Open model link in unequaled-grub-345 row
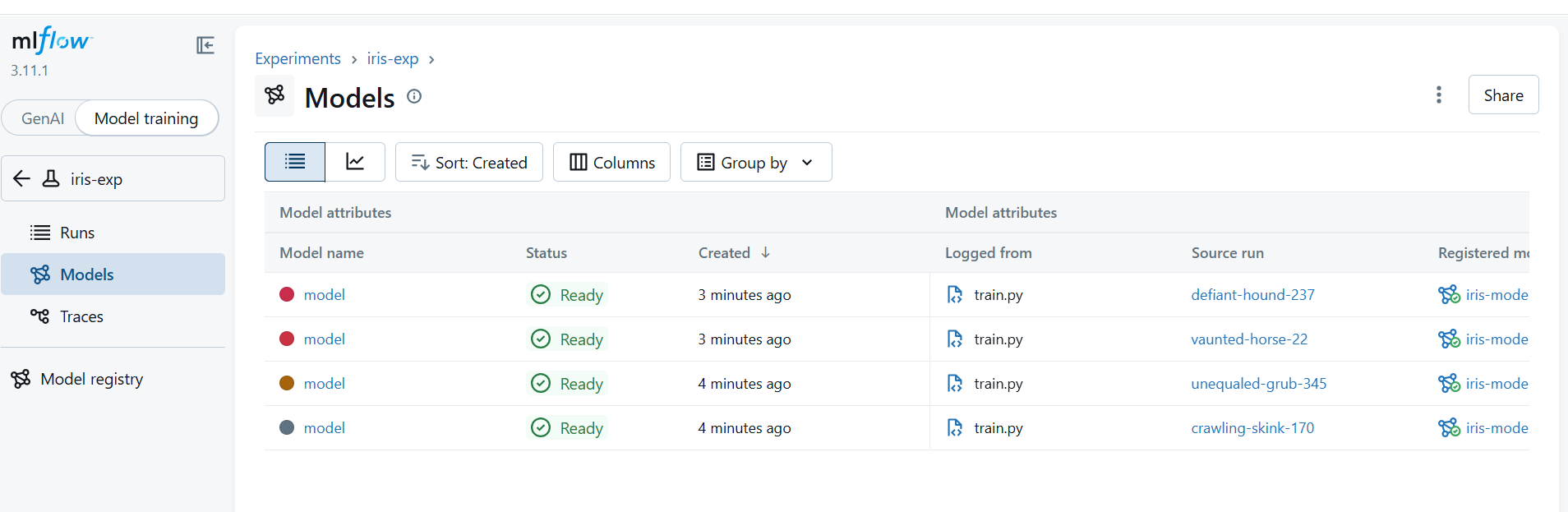1568x512 pixels. [325, 383]
